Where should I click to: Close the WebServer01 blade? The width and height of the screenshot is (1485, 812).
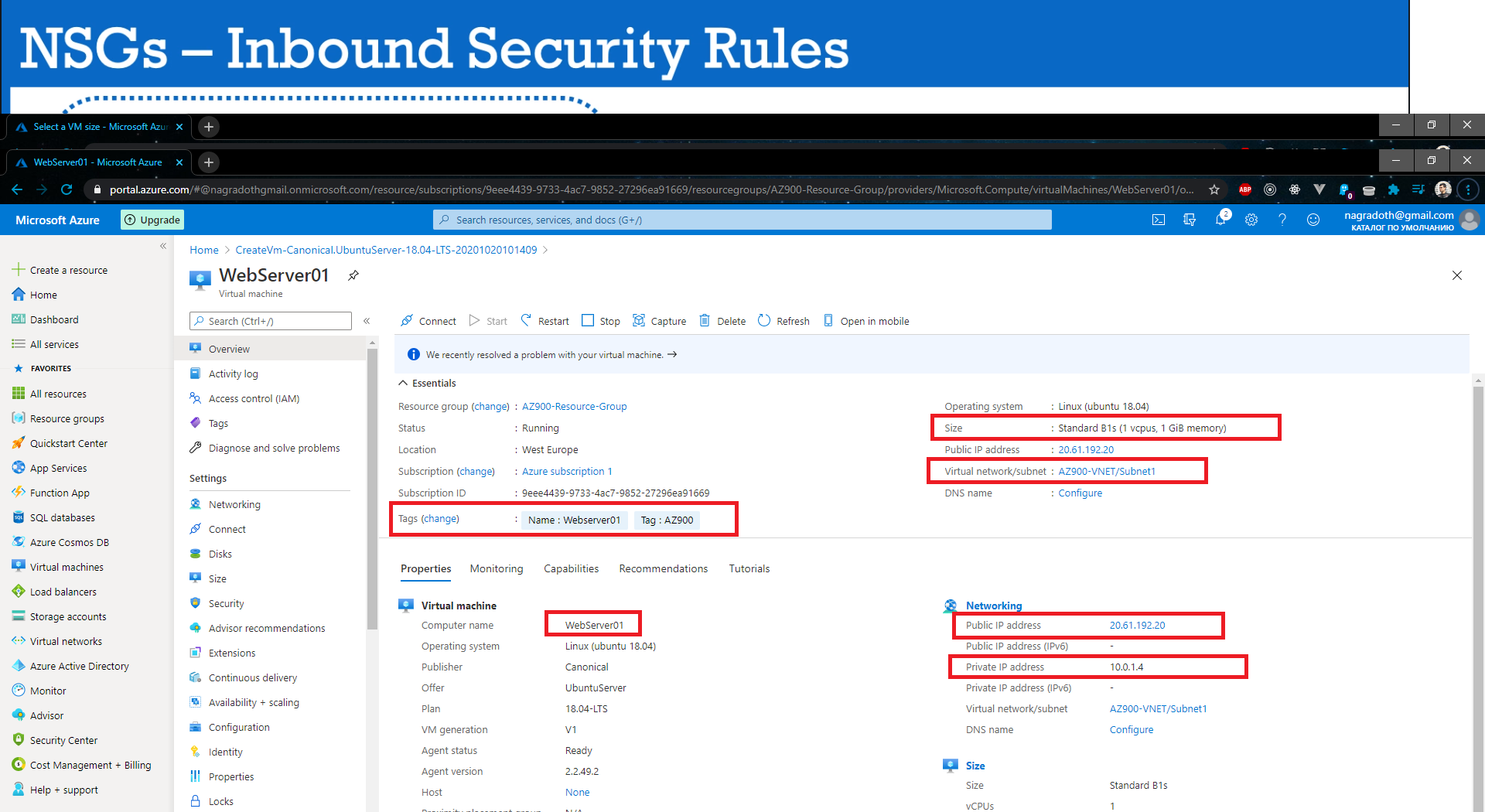[x=1457, y=275]
